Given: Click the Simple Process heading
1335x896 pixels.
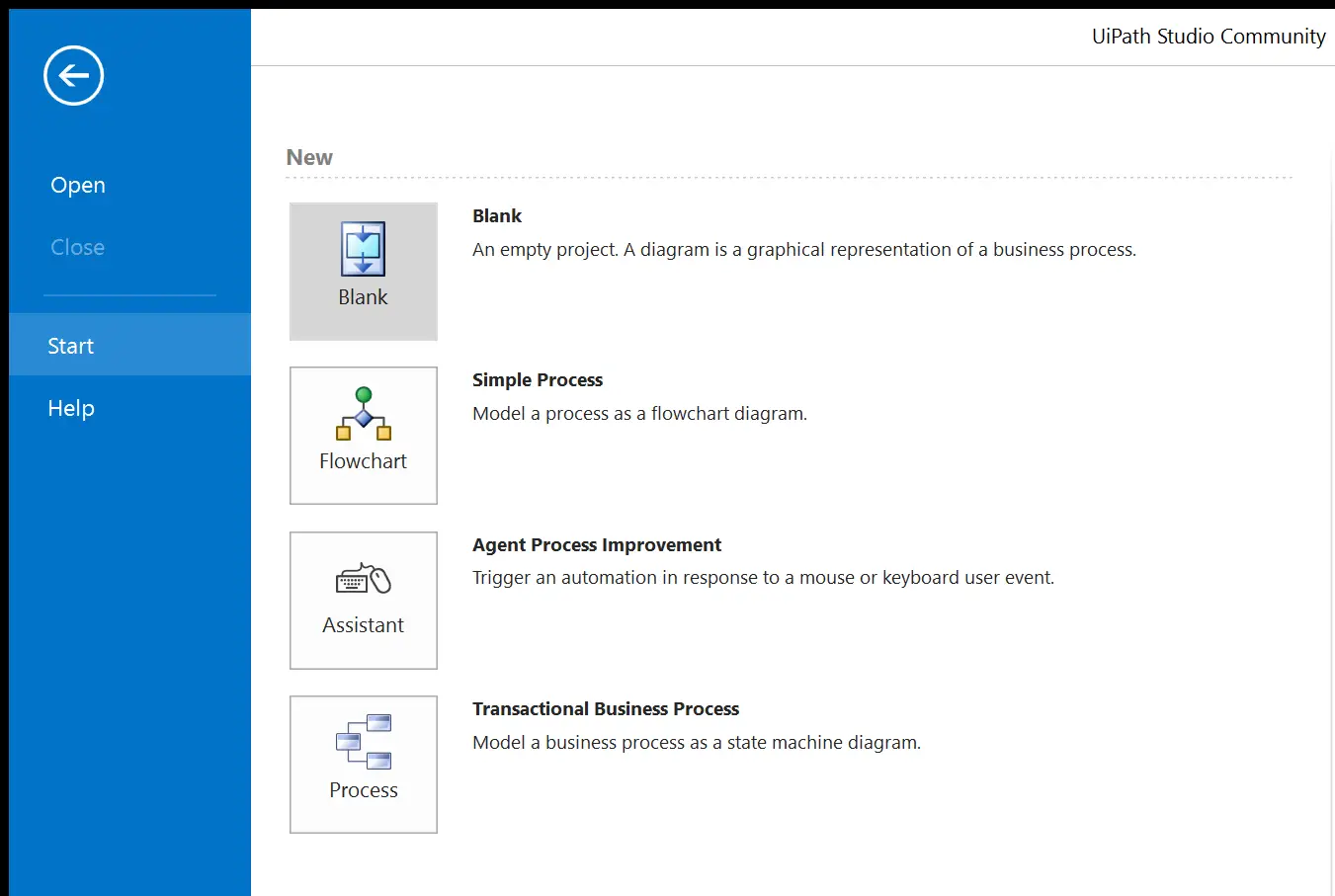Looking at the screenshot, I should [538, 380].
